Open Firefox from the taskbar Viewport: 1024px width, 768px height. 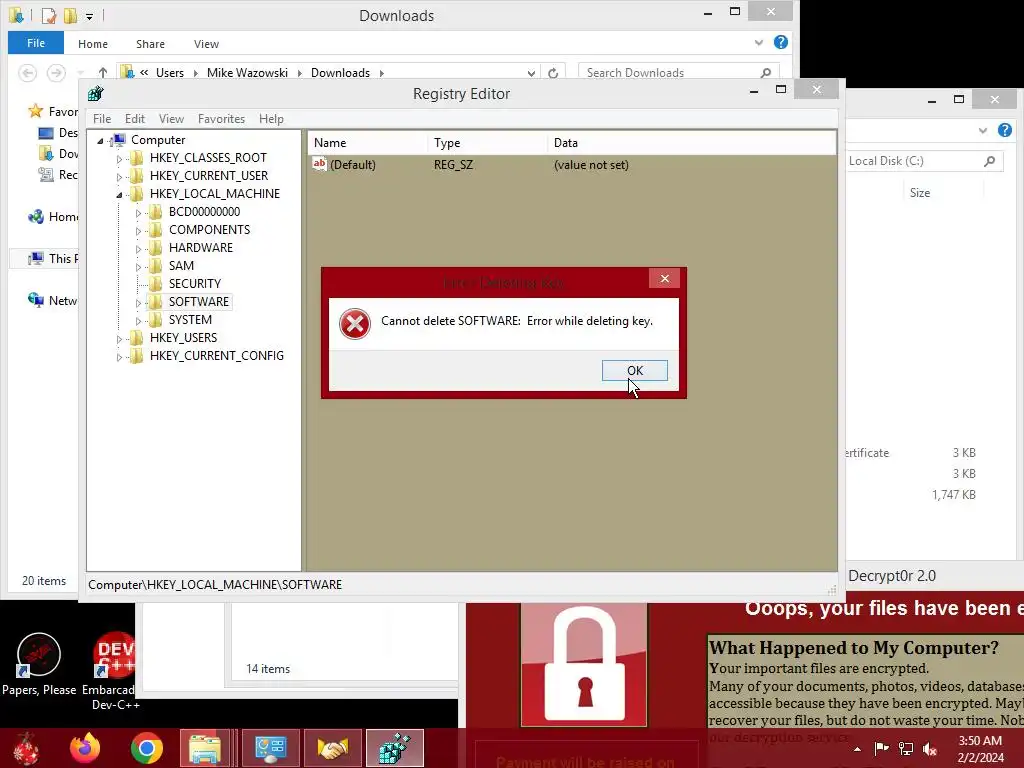pos(85,748)
